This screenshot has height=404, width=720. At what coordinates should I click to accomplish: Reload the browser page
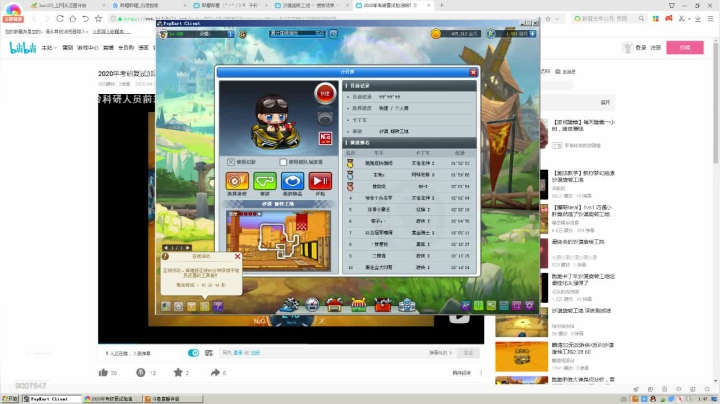pyautogui.click(x=60, y=19)
